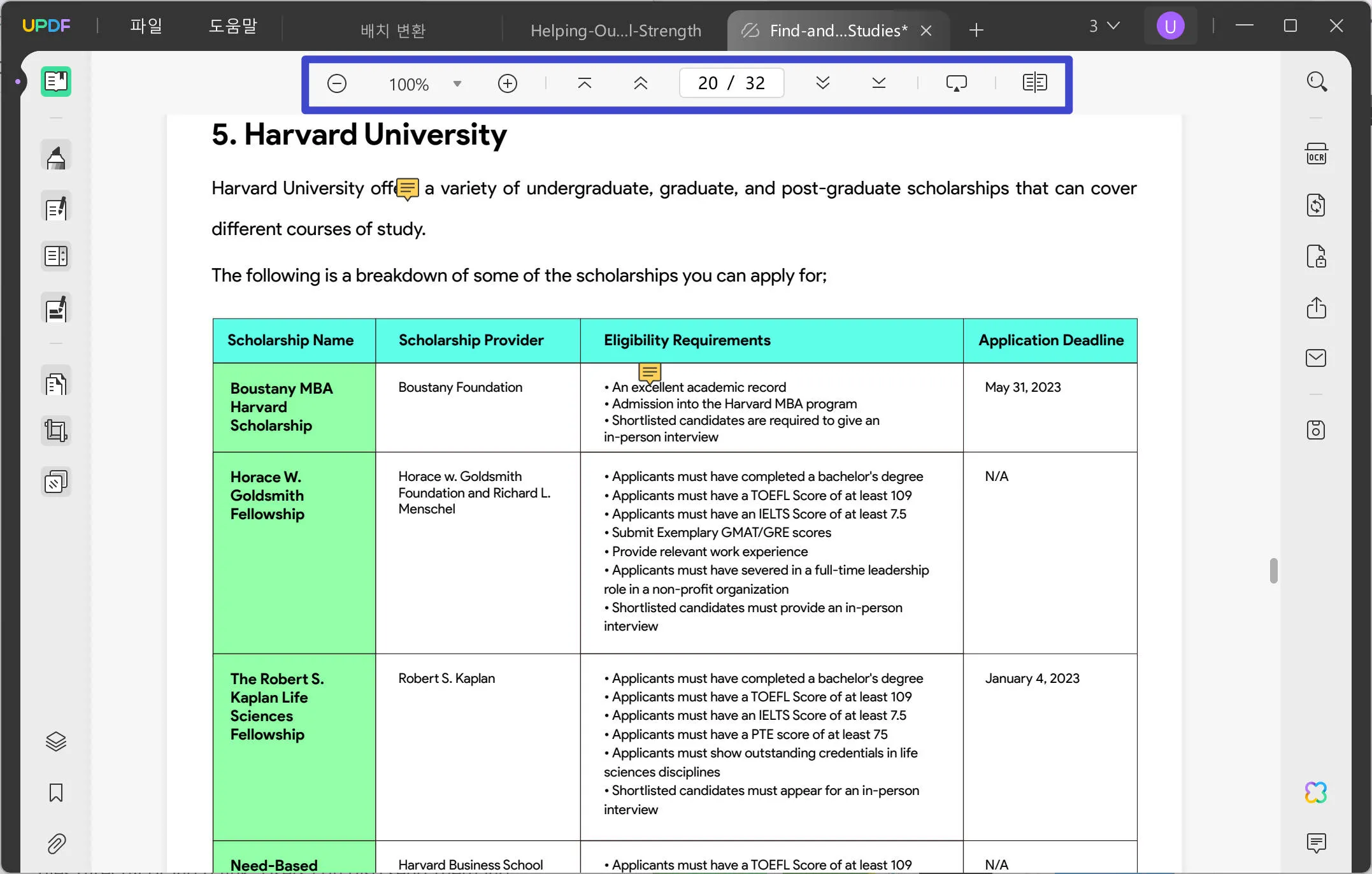The width and height of the screenshot is (1372, 874).
Task: Select the Find-and...Studies tab
Action: (838, 30)
